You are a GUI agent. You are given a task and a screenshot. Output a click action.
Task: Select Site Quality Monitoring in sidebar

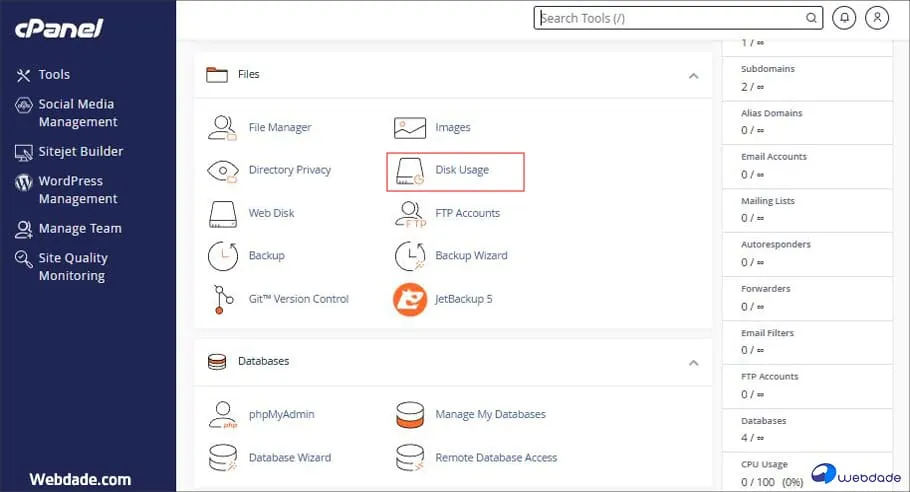coord(73,267)
